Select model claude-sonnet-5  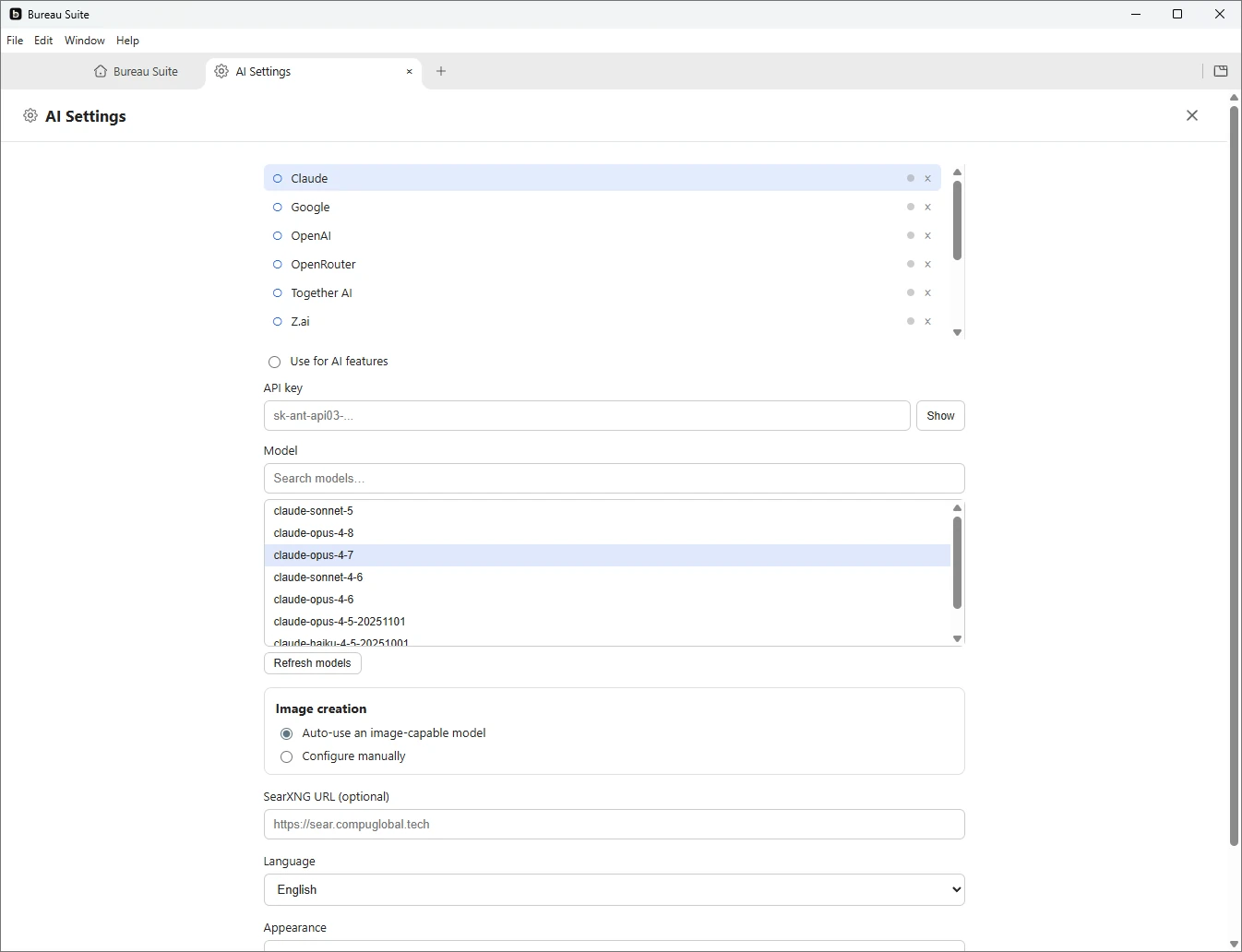tap(607, 511)
